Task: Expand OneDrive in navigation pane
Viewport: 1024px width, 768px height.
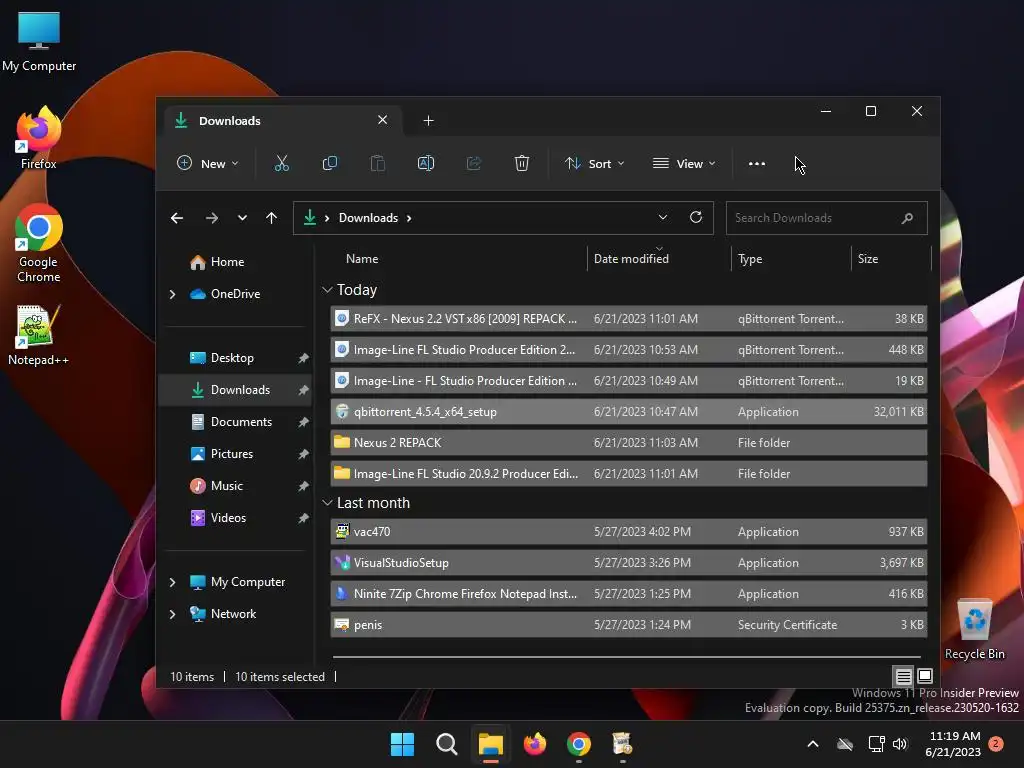Action: point(172,295)
